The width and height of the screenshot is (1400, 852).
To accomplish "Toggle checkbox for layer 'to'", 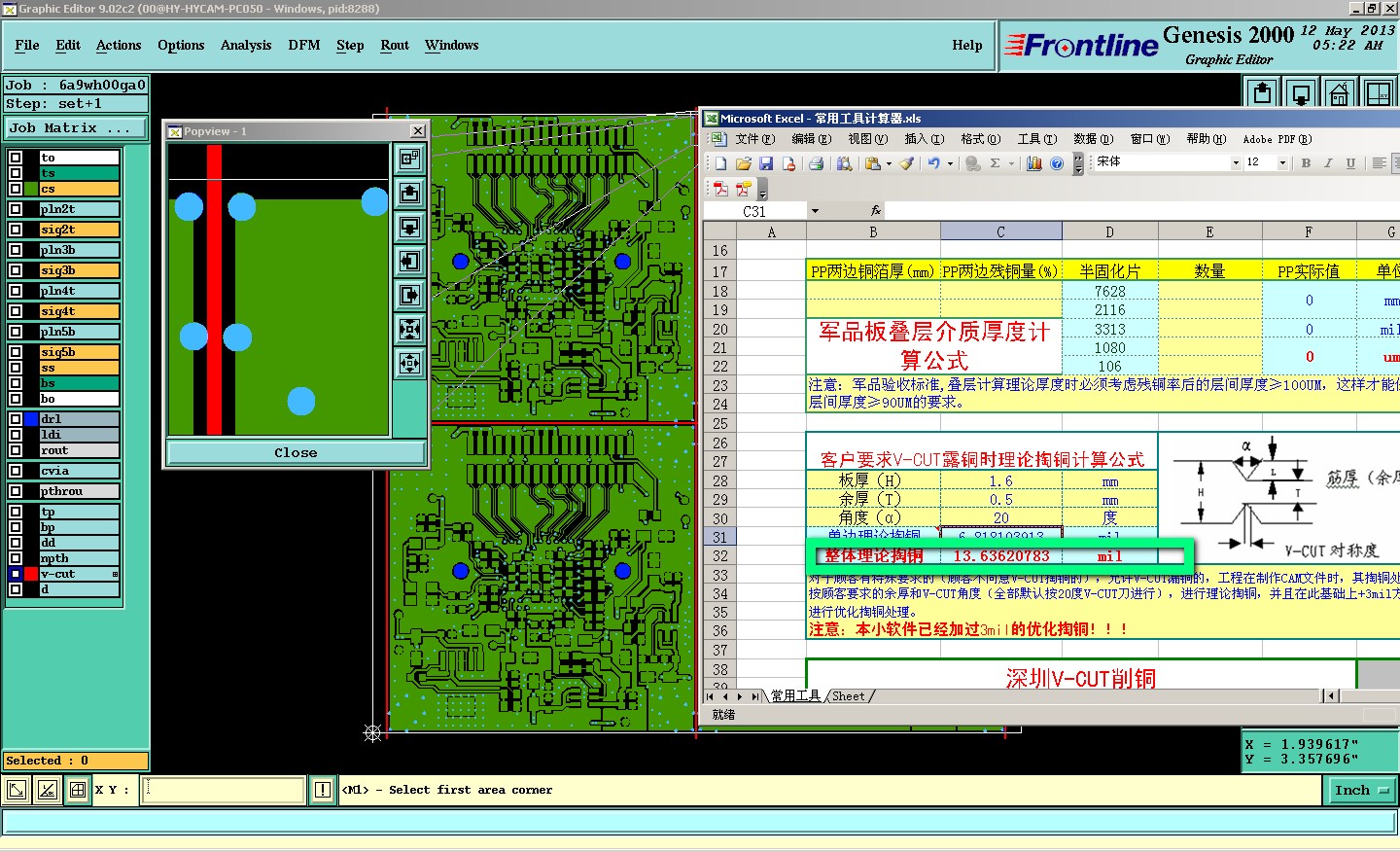I will tap(16, 158).
